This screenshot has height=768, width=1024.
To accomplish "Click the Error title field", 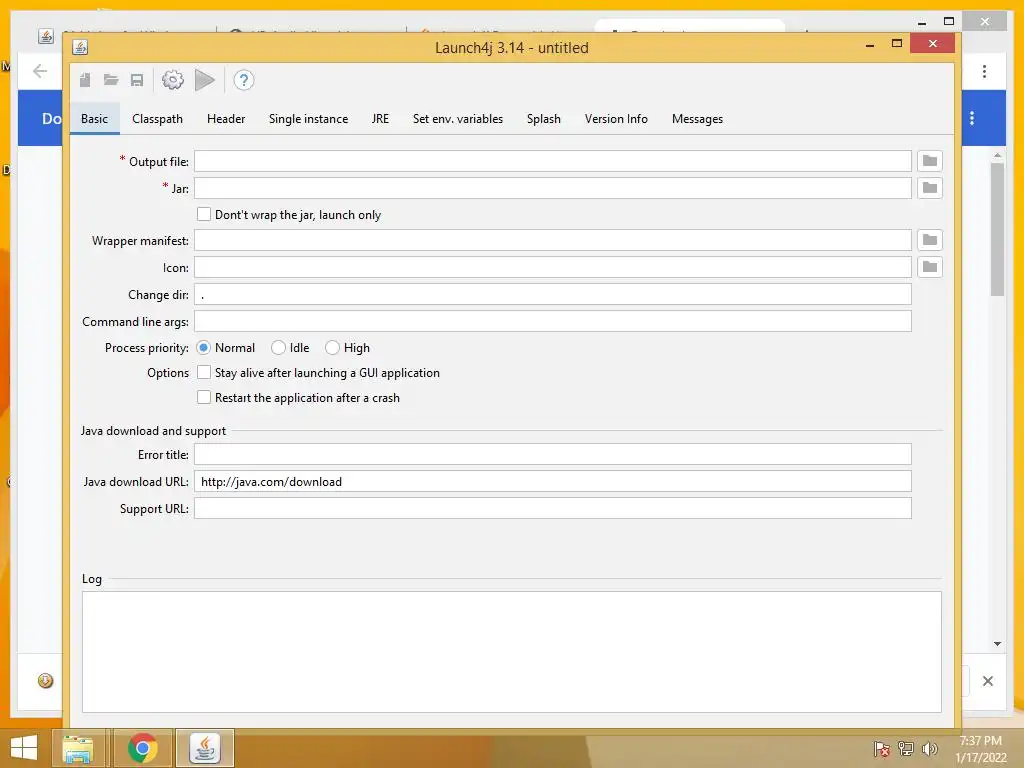I will point(552,454).
